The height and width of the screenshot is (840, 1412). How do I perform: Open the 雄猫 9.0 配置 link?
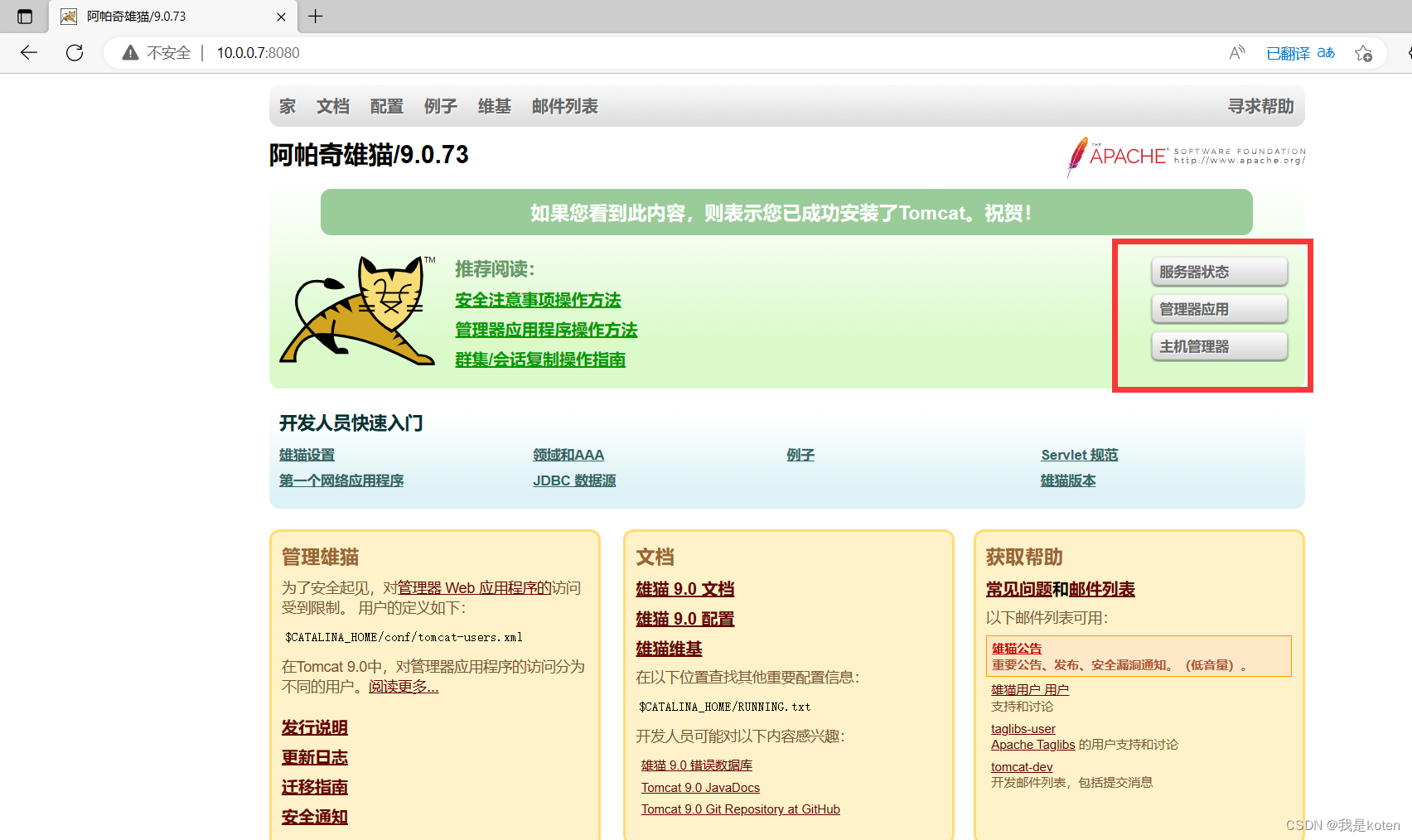pyautogui.click(x=685, y=619)
